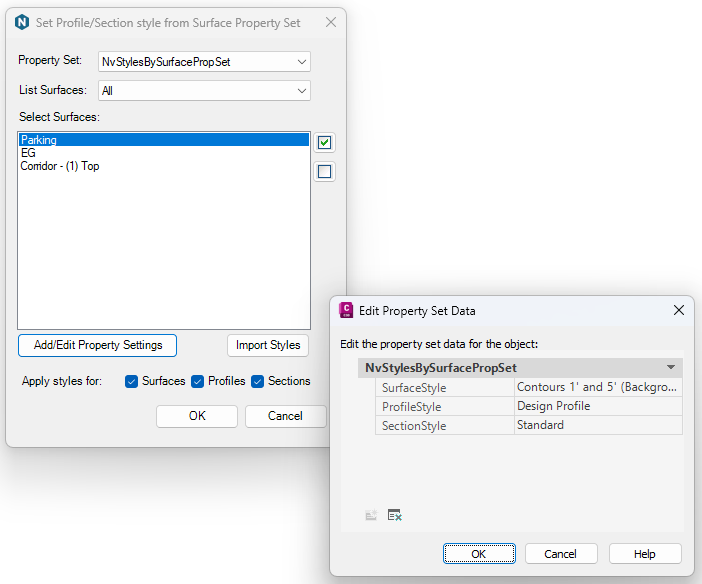This screenshot has width=702, height=584.
Task: Open the Property Set dropdown
Action: pos(205,62)
